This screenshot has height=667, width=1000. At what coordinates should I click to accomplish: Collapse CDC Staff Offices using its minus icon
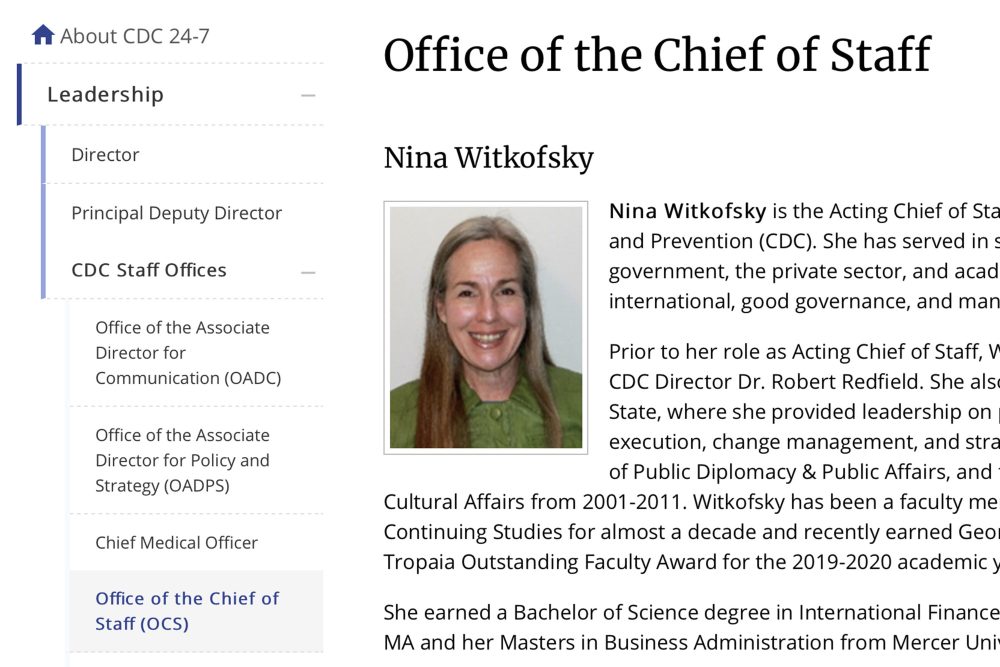coord(308,272)
